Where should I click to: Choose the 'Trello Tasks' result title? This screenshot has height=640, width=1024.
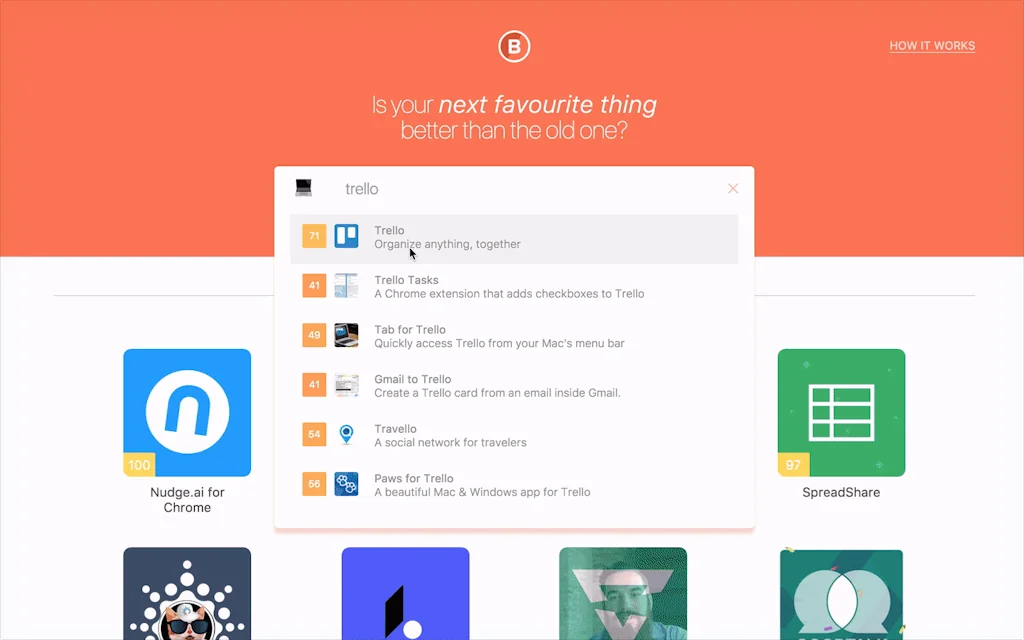406,280
